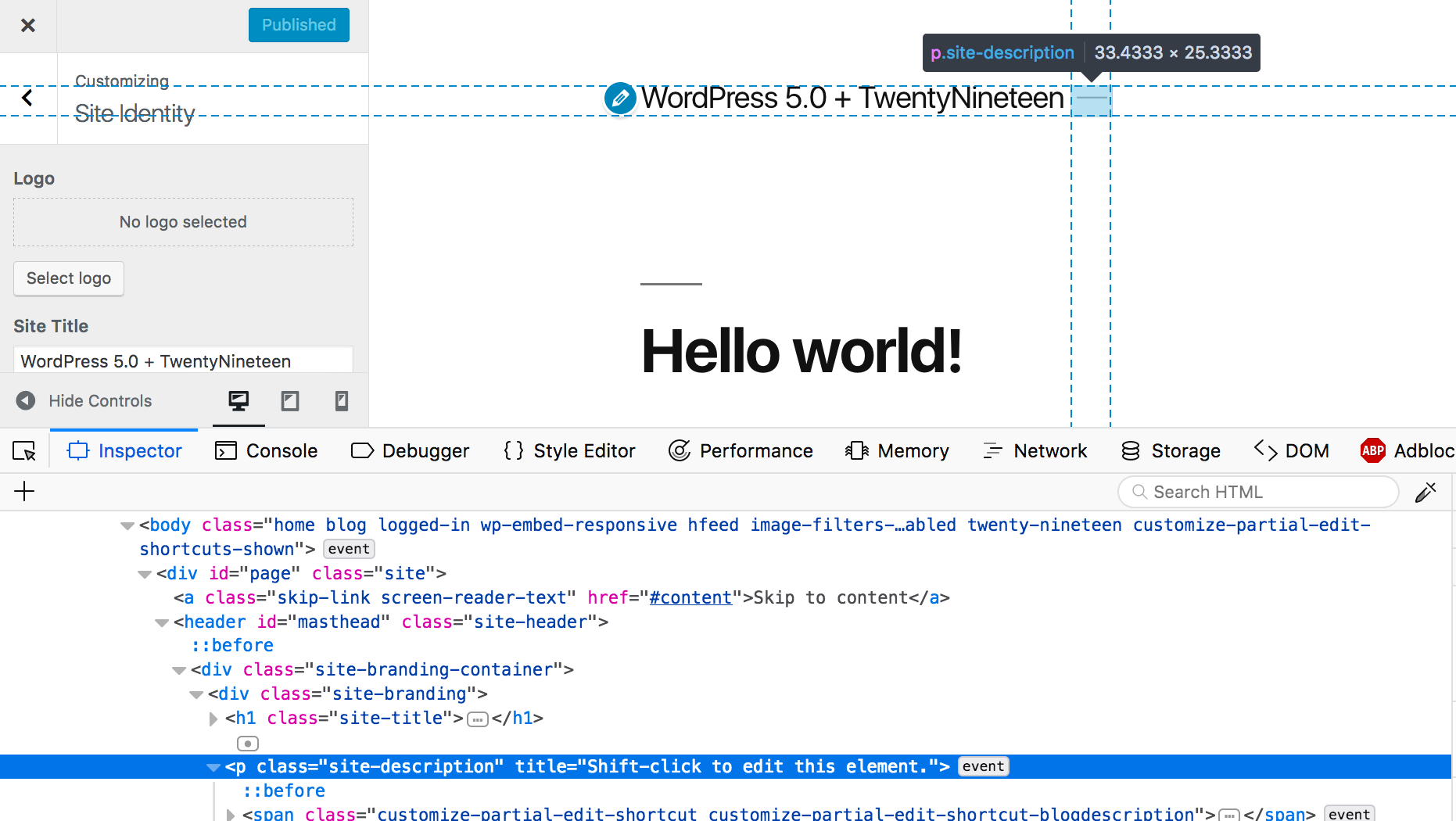Expand the customize-partial-edit-shortcut span node
Screen dimensions: 1456x821
click(231, 815)
